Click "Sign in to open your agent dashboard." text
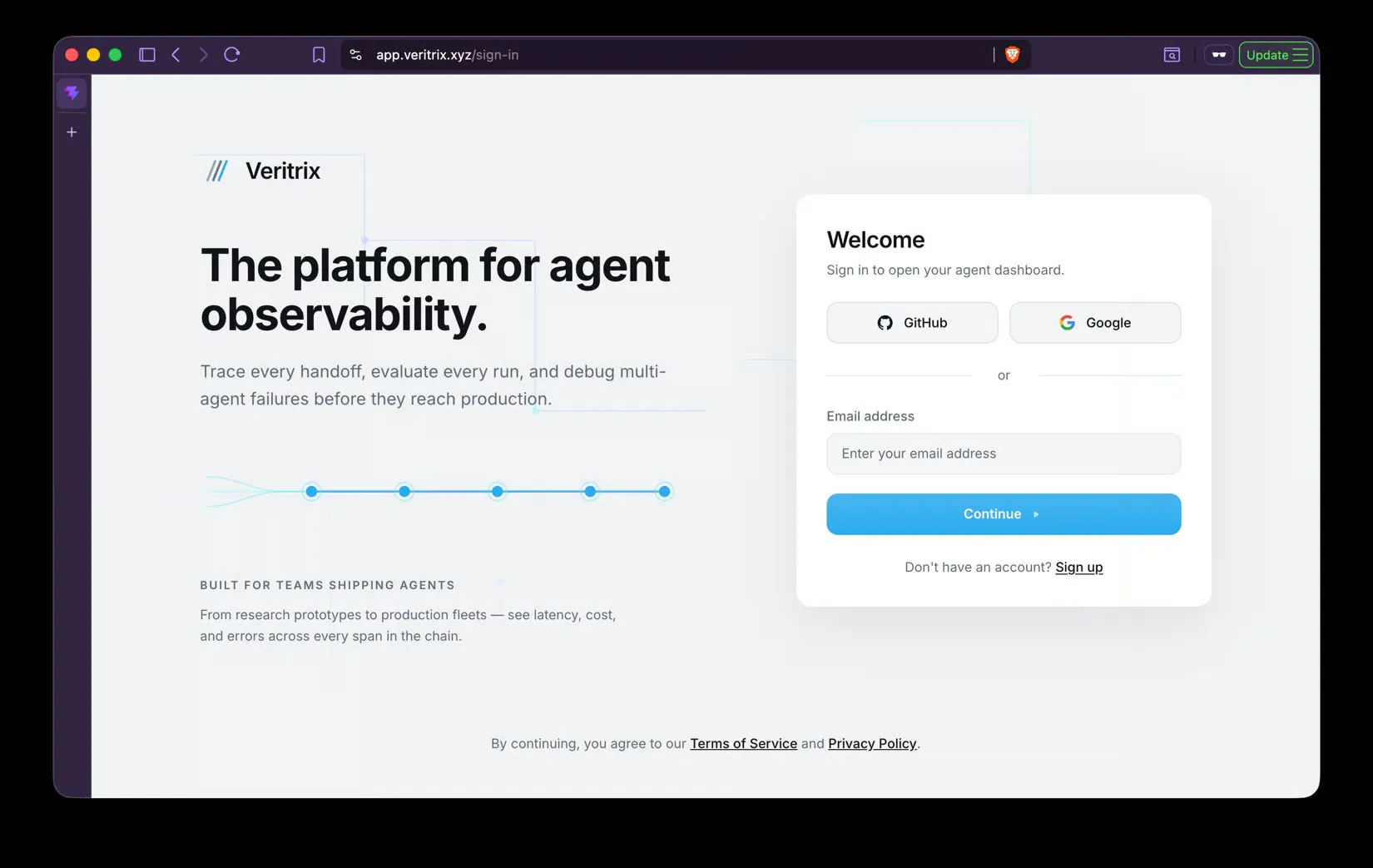The image size is (1373, 868). click(945, 270)
